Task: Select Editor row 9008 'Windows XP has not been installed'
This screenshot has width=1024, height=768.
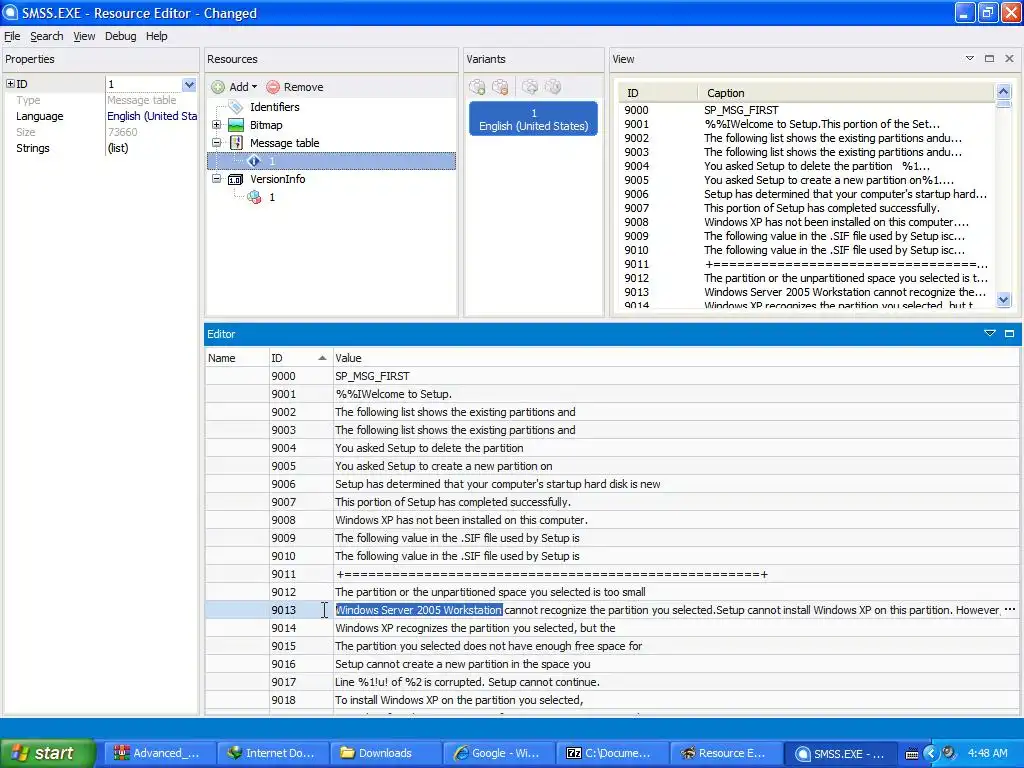Action: point(612,520)
